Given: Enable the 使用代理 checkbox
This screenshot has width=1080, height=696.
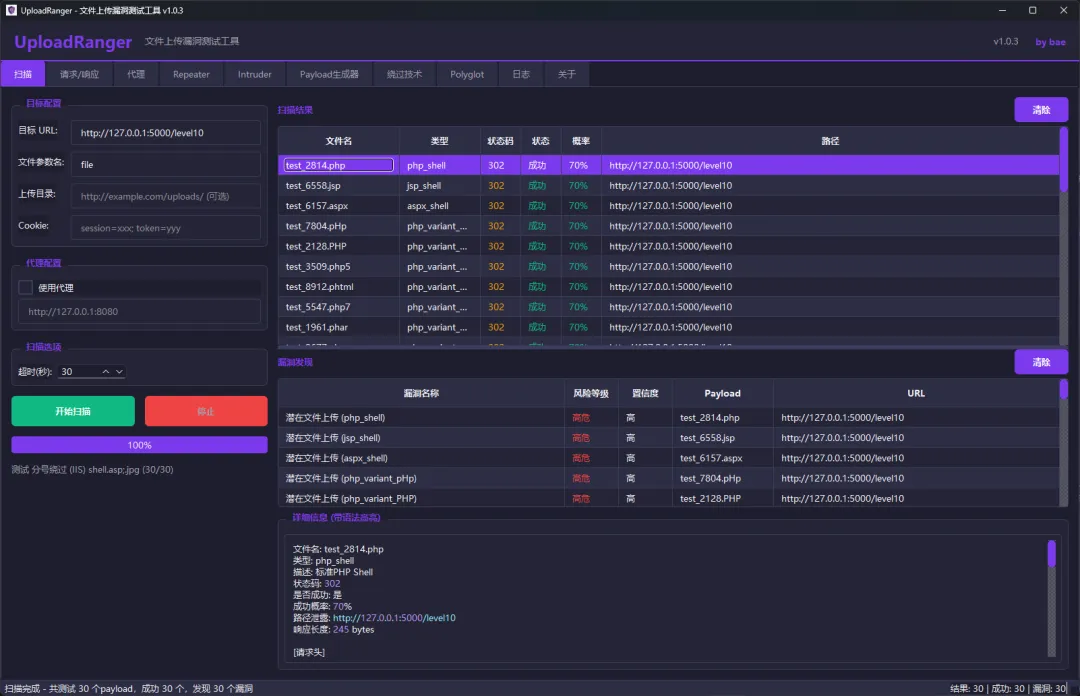Looking at the screenshot, I should point(25,287).
